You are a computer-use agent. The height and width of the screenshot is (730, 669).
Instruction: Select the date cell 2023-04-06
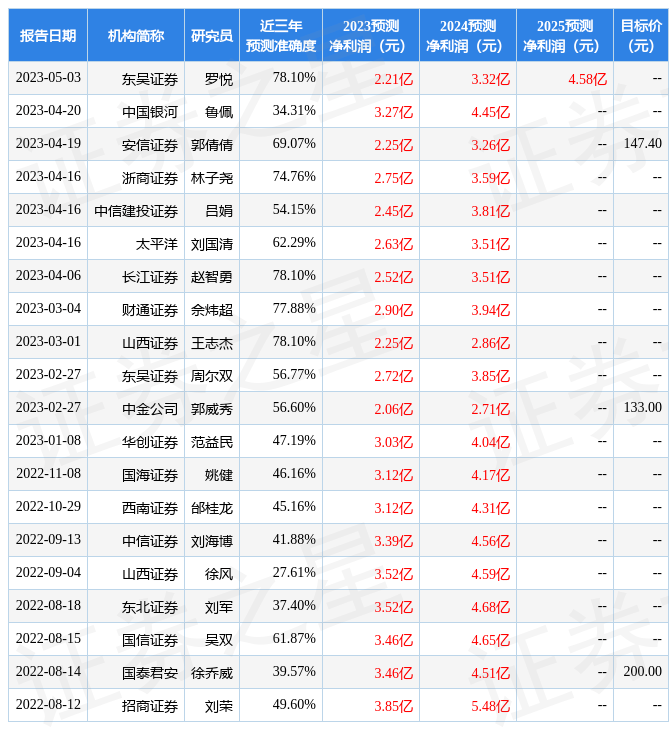48,276
